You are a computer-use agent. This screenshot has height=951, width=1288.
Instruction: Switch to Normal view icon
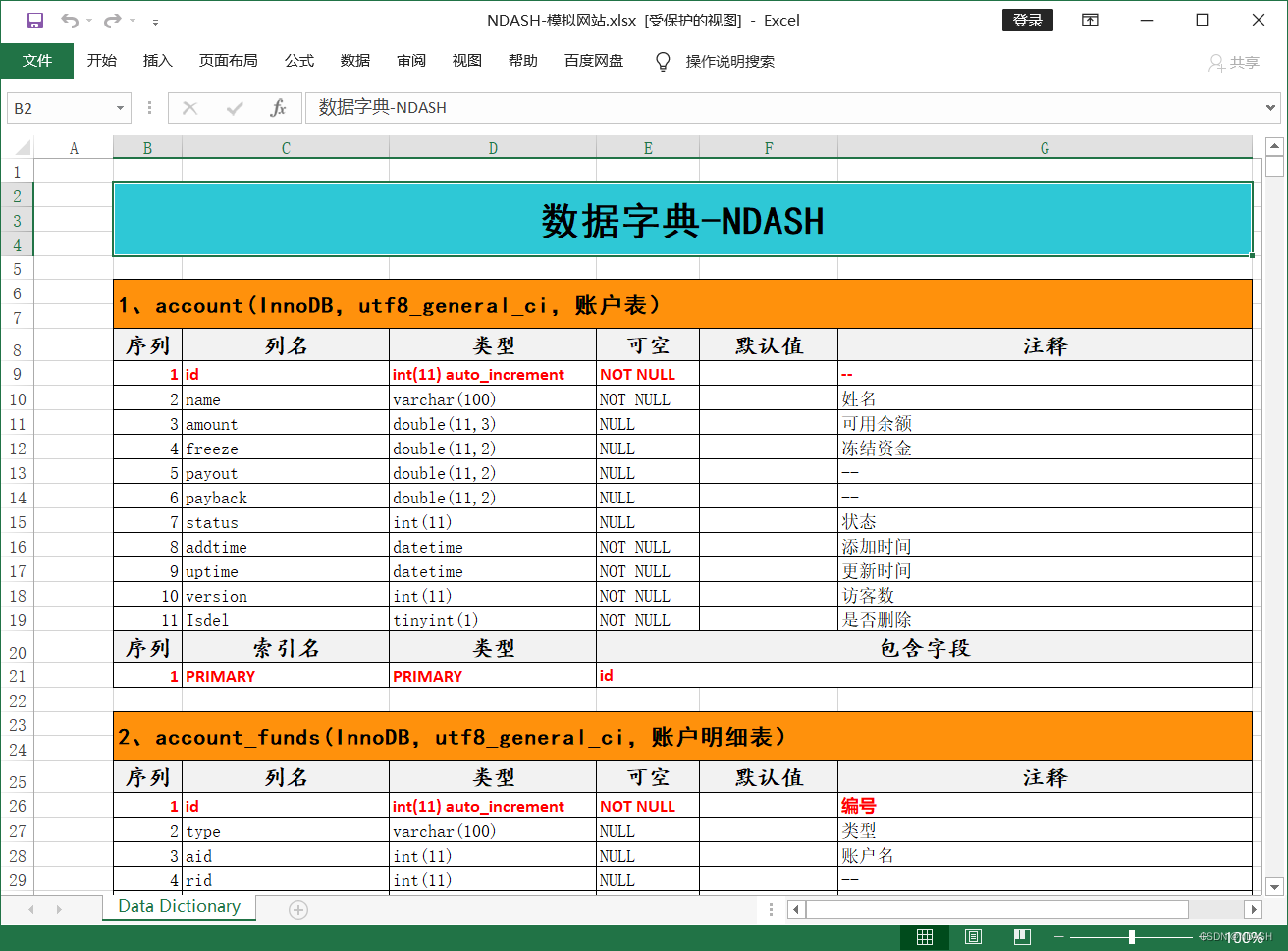[x=925, y=937]
